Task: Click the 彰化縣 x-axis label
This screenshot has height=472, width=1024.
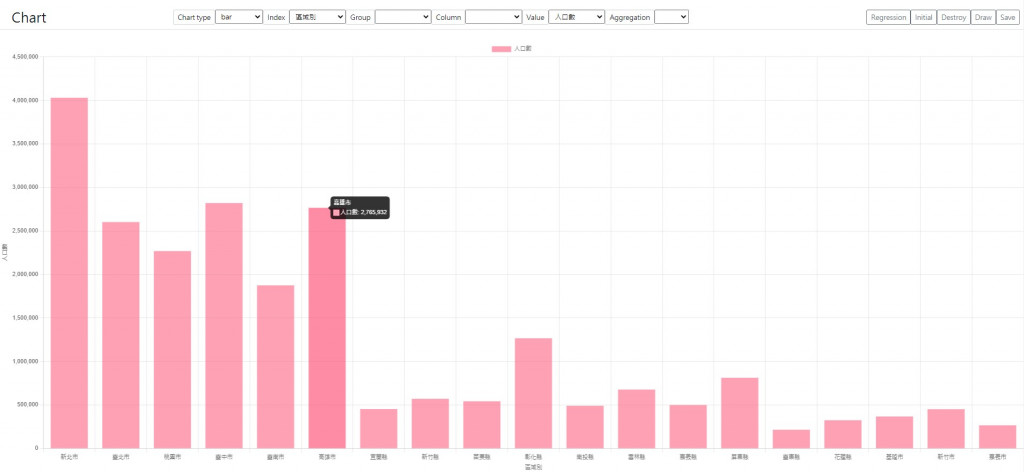Action: 534,457
